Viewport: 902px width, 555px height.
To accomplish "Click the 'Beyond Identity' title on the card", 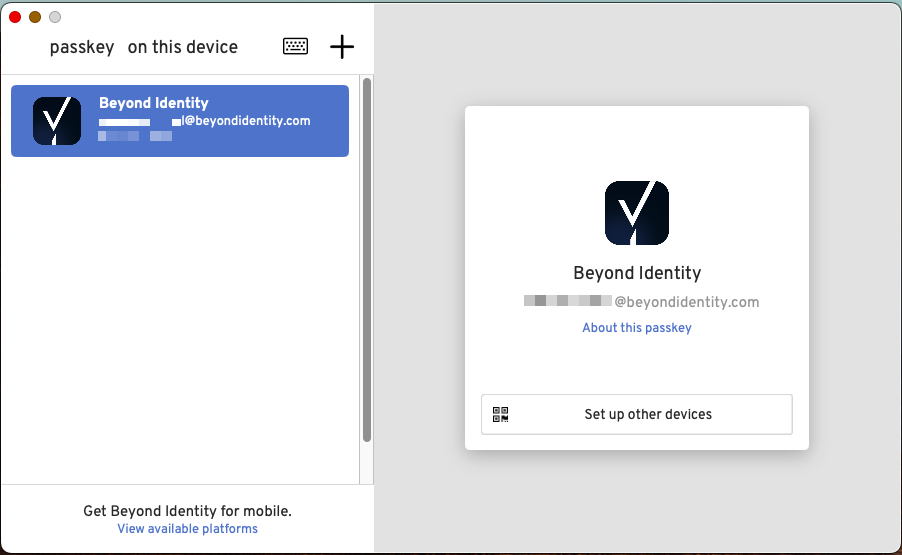I will coord(637,273).
